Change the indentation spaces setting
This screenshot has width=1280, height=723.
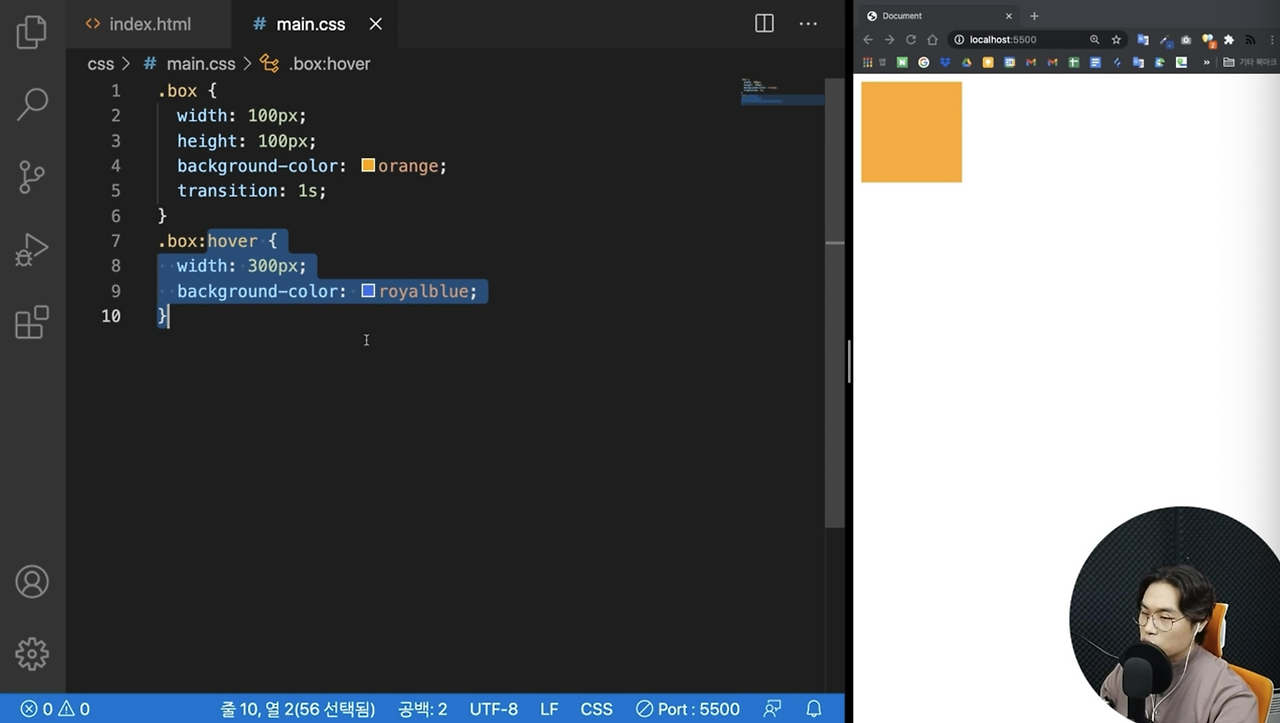[423, 709]
